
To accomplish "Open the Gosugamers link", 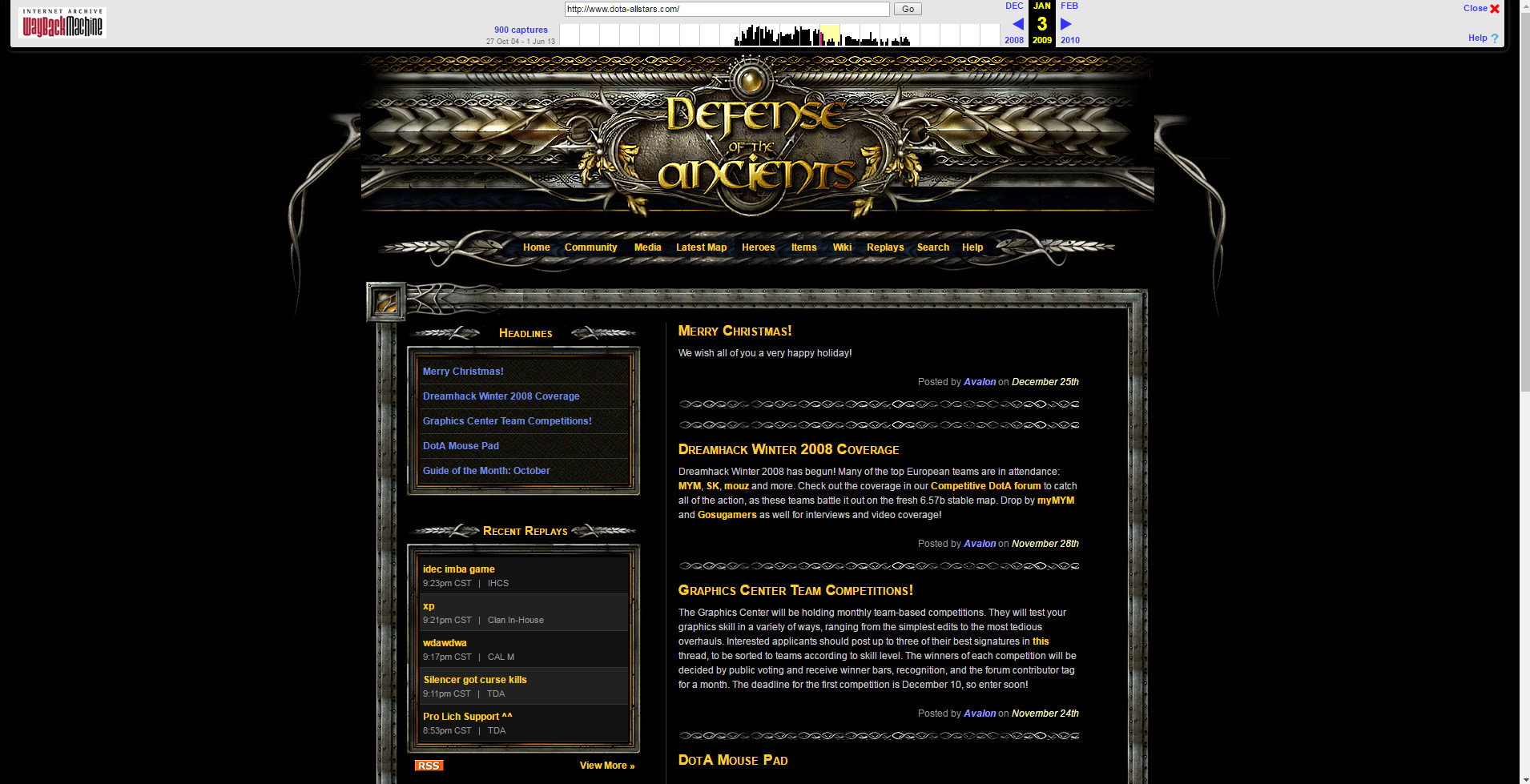I will tap(727, 515).
